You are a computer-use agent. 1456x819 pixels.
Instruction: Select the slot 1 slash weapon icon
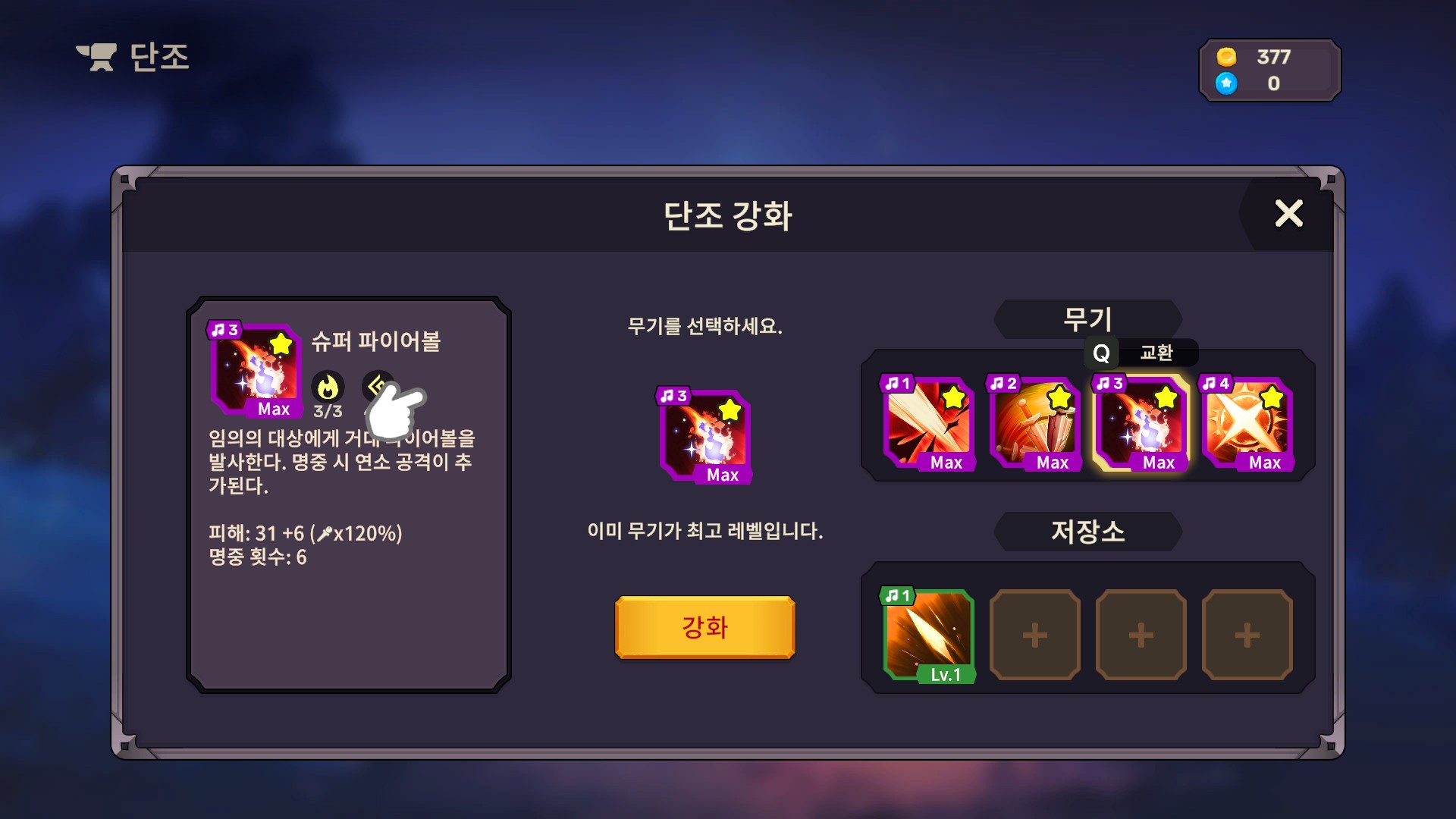(928, 422)
